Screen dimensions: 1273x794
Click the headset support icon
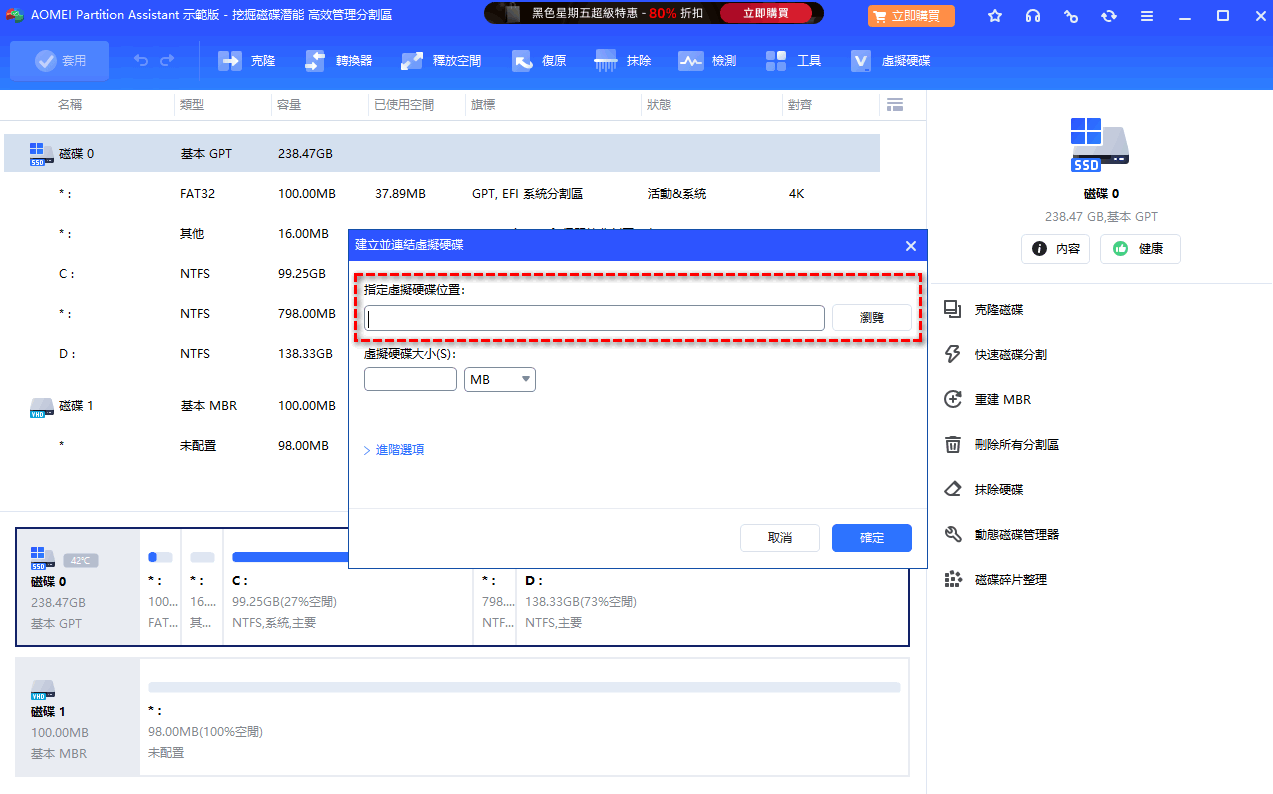(1033, 16)
